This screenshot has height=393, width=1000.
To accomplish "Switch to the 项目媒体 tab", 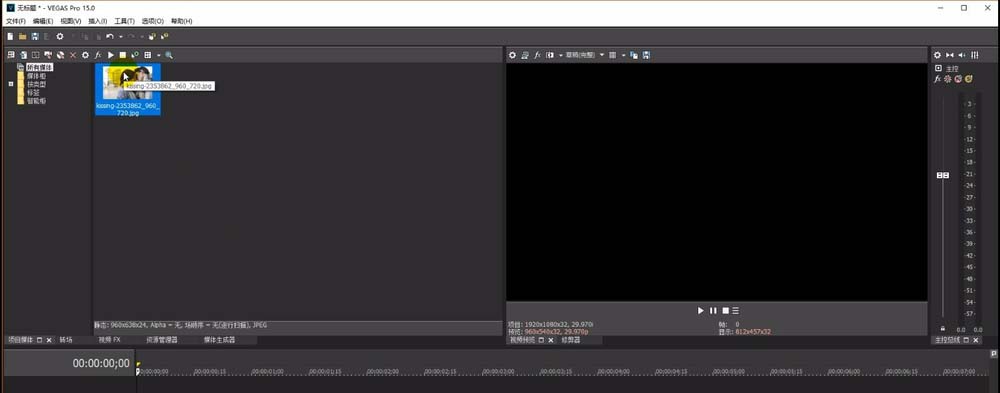I will coord(20,340).
